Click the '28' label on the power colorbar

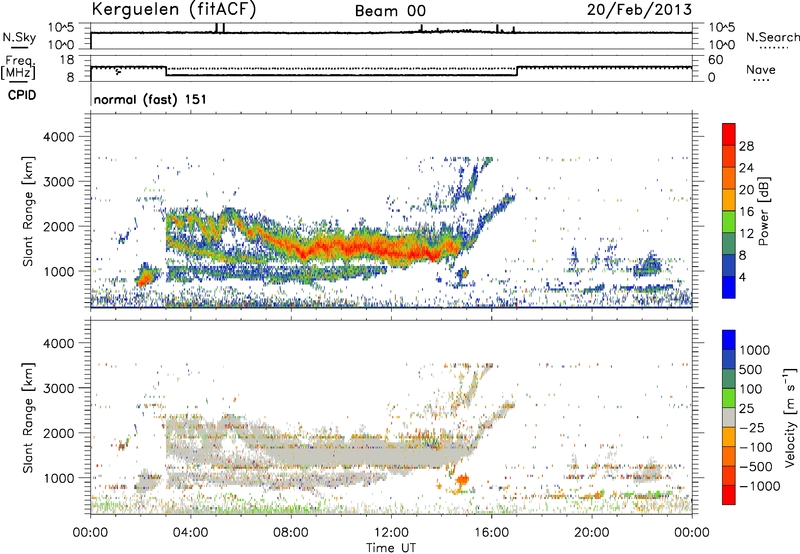point(746,146)
